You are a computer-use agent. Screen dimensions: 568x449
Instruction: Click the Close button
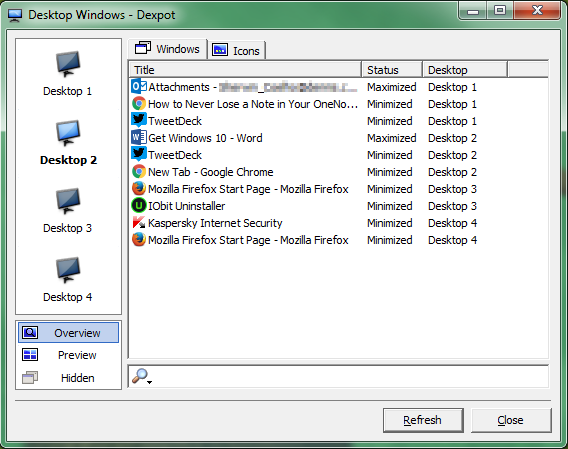[x=511, y=420]
